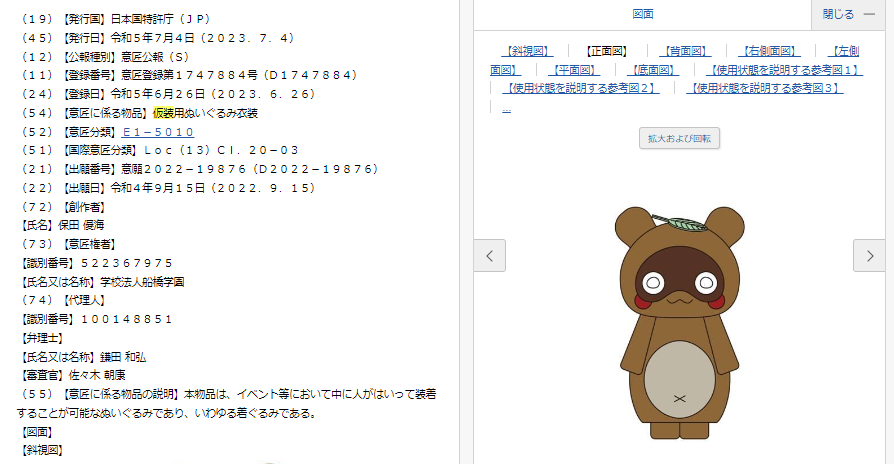Click registration number text 意匠登録第1747884号
894x464 pixels.
coord(189,75)
